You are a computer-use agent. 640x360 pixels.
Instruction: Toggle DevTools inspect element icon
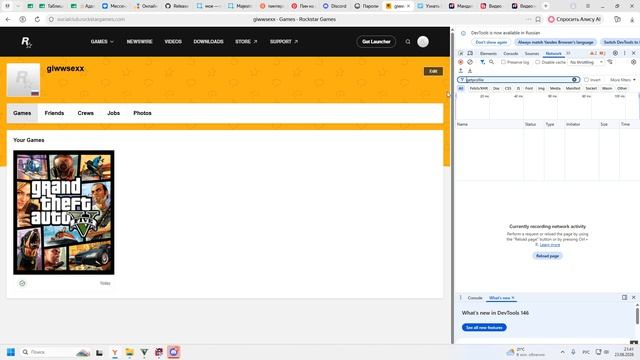pos(461,53)
